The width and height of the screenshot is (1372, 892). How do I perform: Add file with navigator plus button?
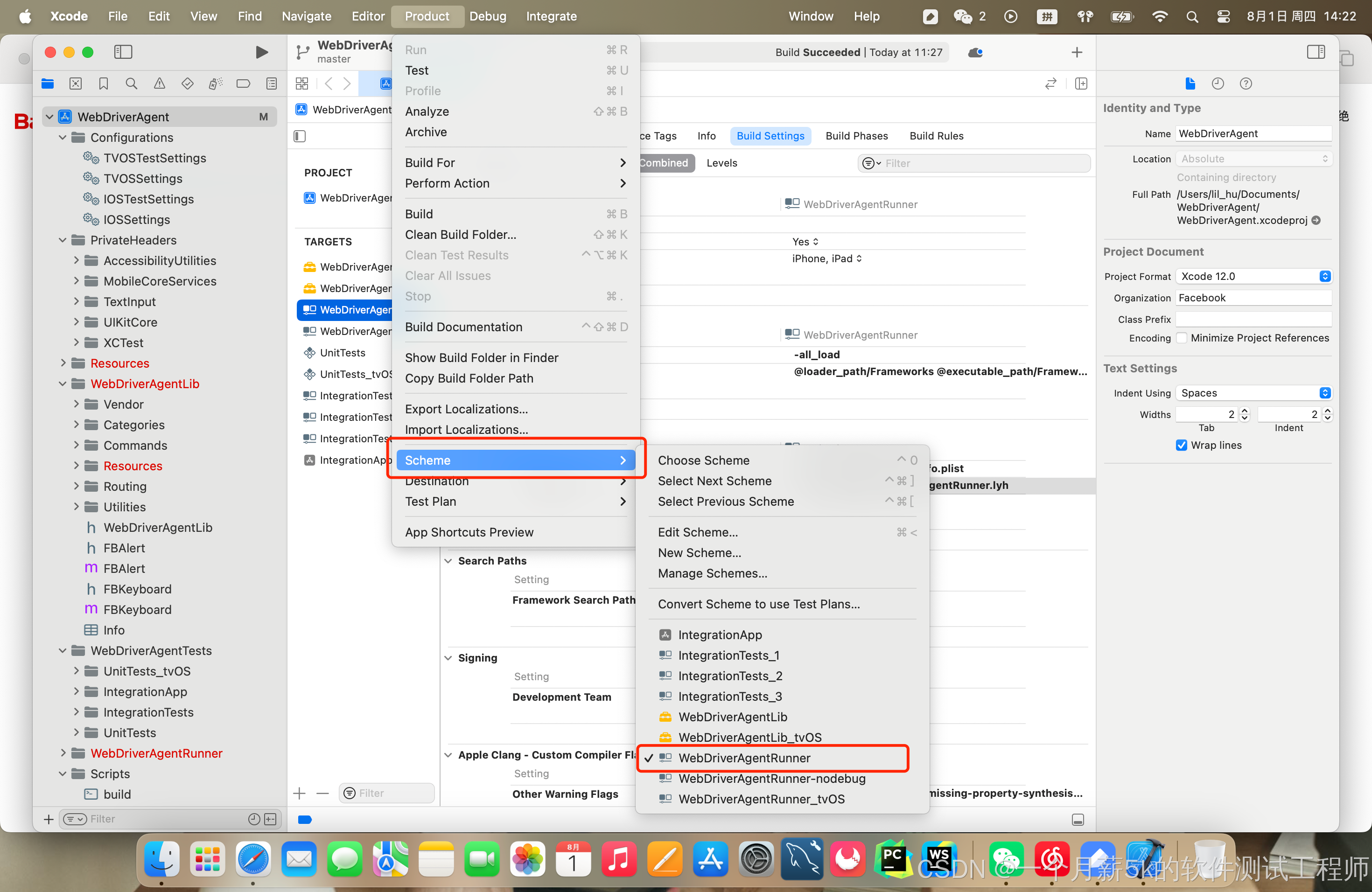point(49,819)
